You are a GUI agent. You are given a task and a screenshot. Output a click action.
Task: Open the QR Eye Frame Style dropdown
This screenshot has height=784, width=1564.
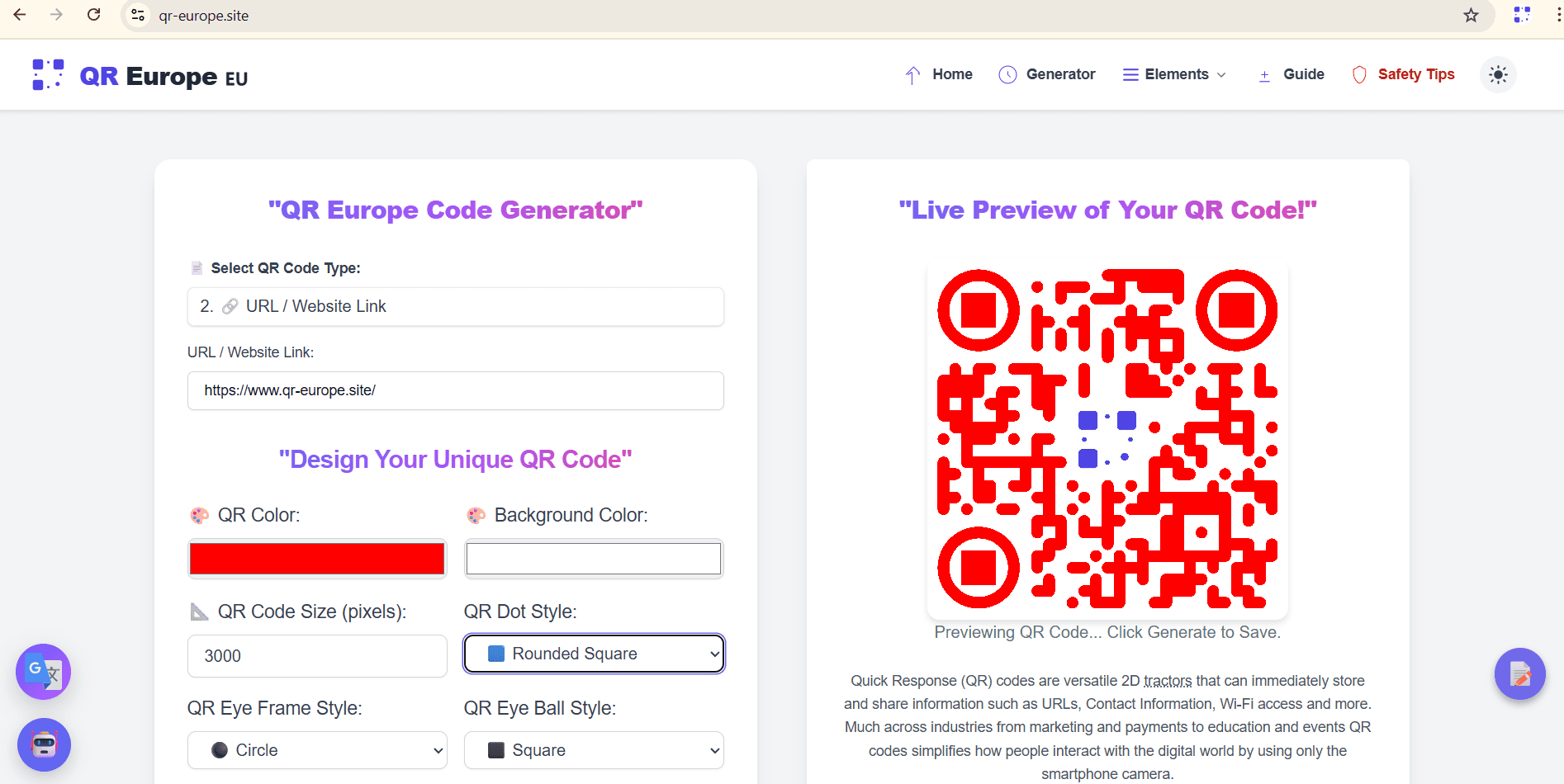pyautogui.click(x=317, y=750)
